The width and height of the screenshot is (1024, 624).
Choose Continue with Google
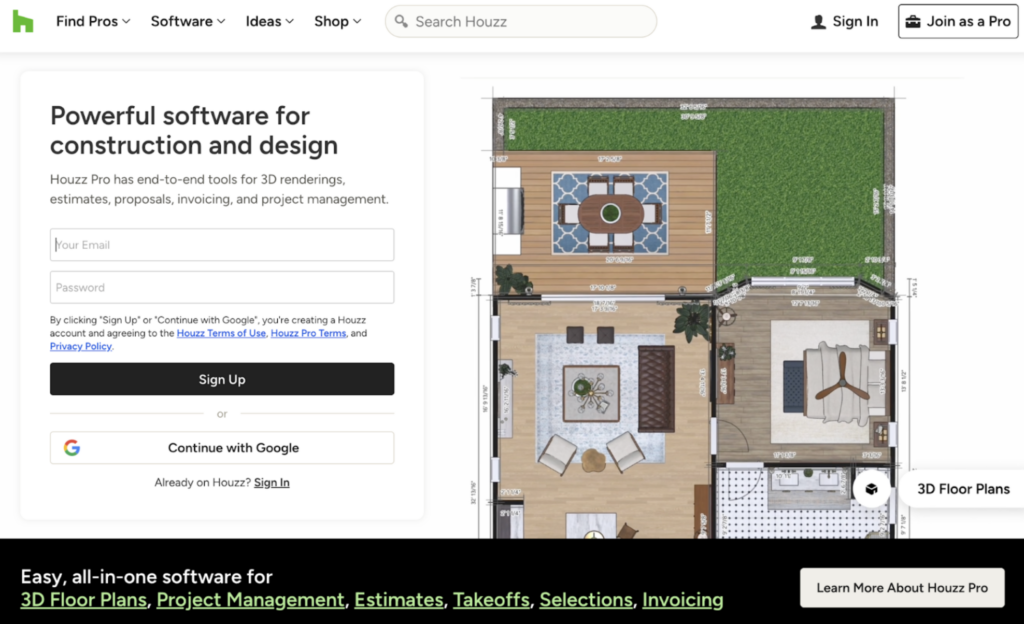click(222, 448)
